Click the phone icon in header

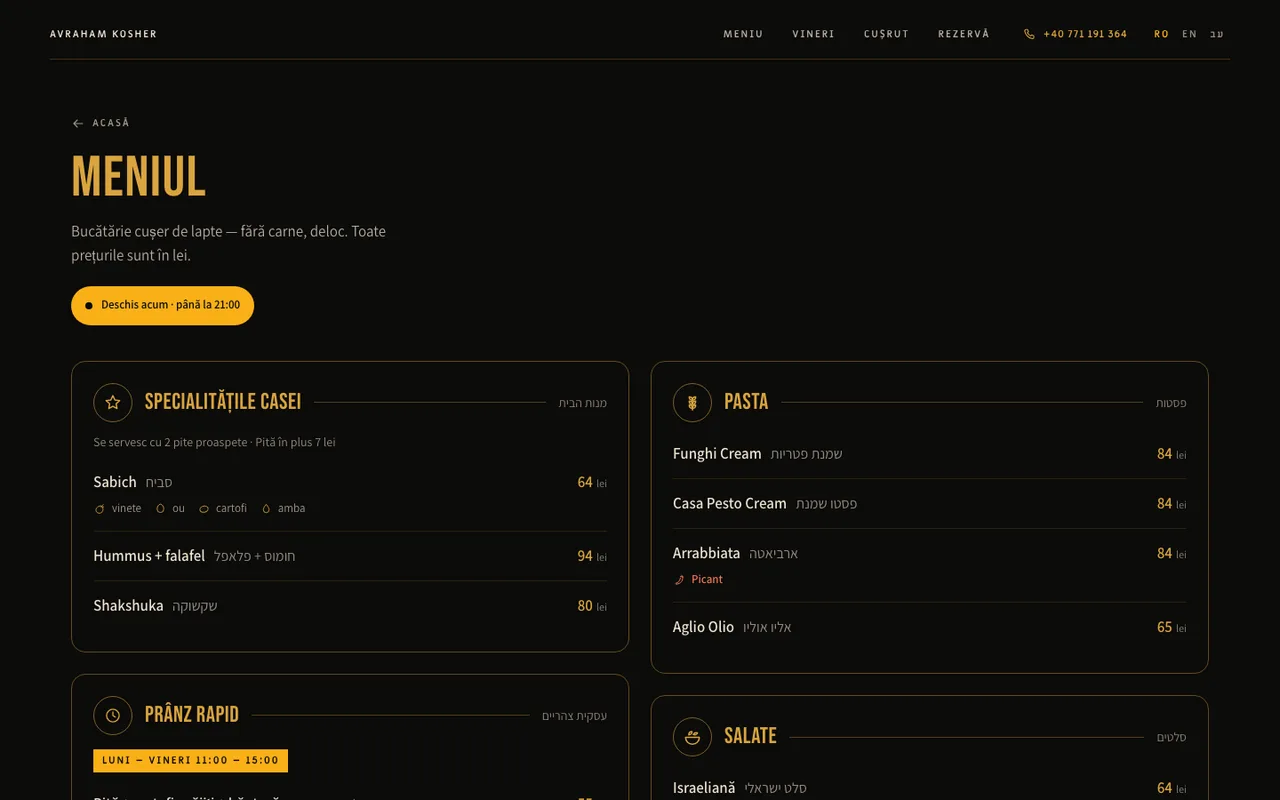point(1029,34)
